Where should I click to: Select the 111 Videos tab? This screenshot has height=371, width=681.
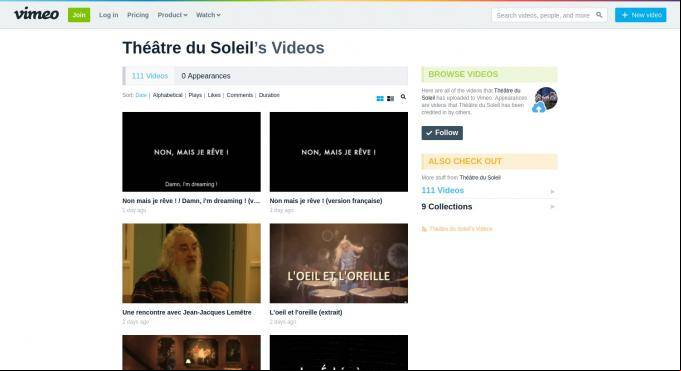[150, 76]
